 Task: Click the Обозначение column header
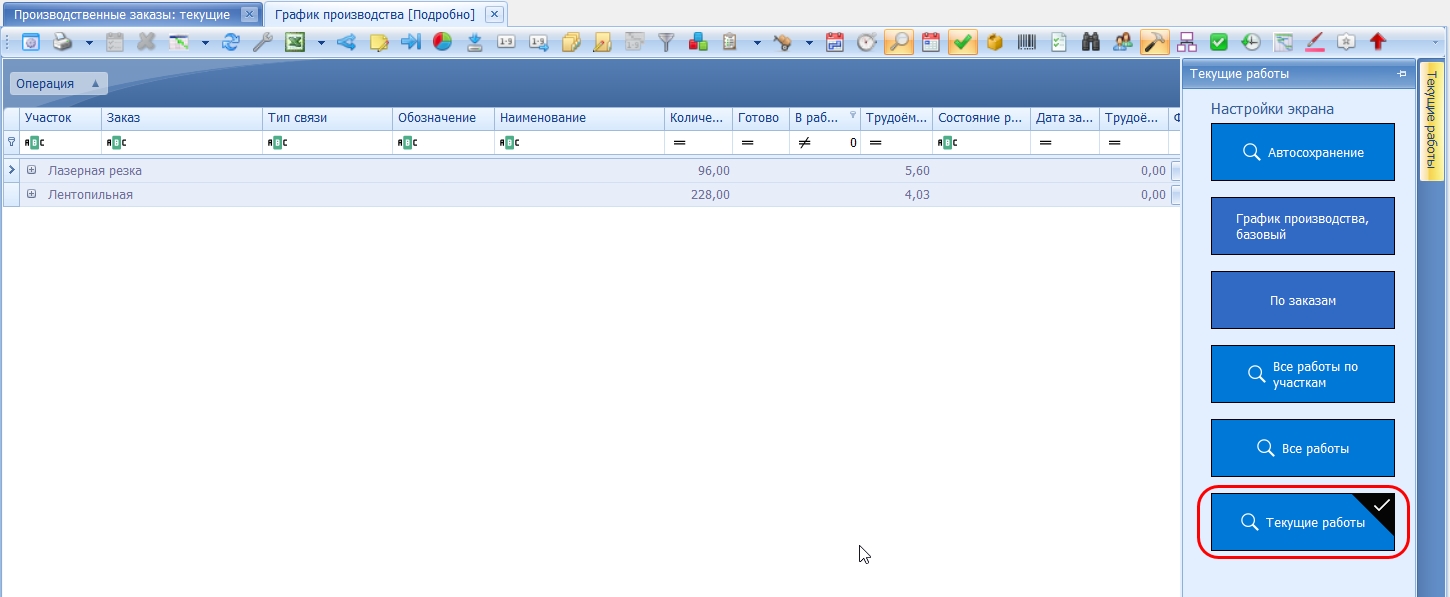pyautogui.click(x=444, y=118)
